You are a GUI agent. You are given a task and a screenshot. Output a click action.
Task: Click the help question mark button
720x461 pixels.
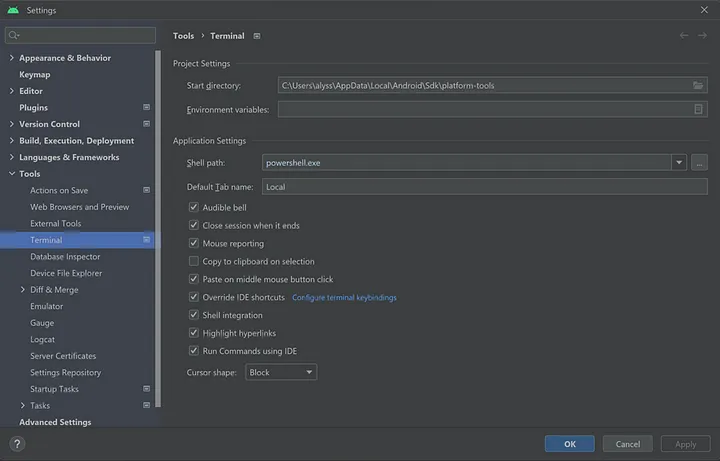pos(17,444)
